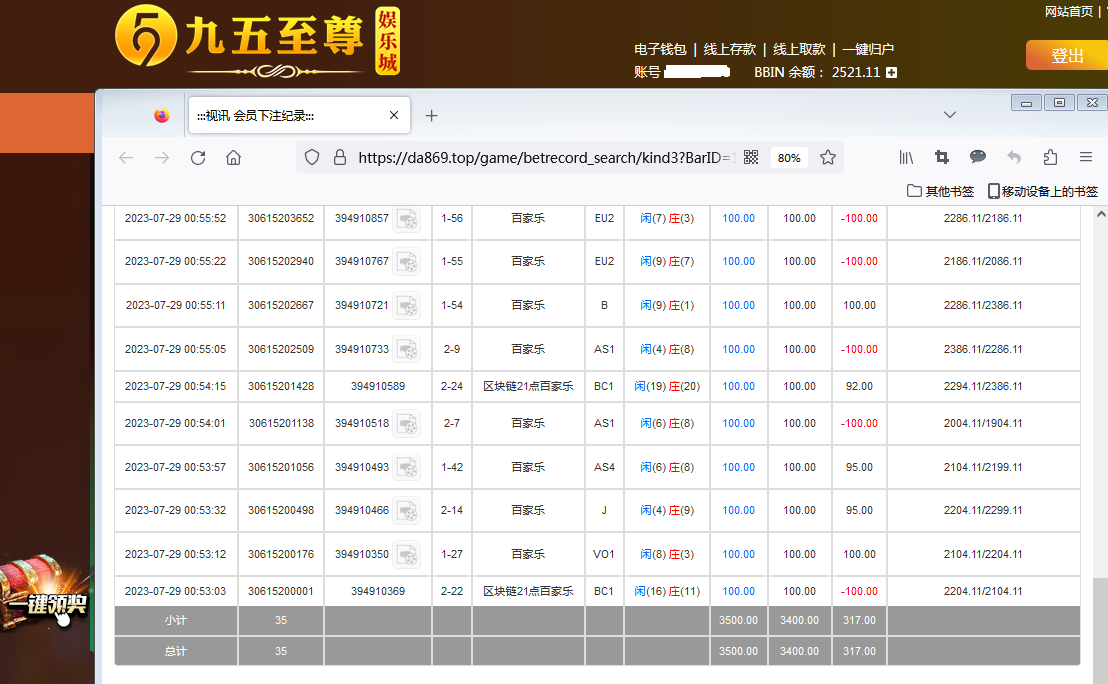Click the bet amount 100.00 link for 30615202940

pos(738,261)
